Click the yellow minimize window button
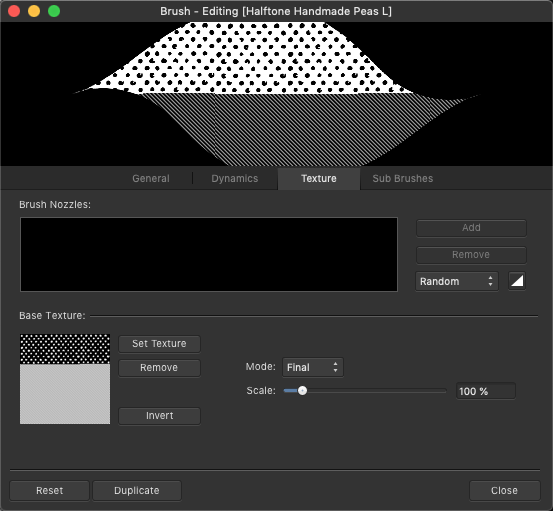Viewport: 553px width, 511px height. (34, 11)
